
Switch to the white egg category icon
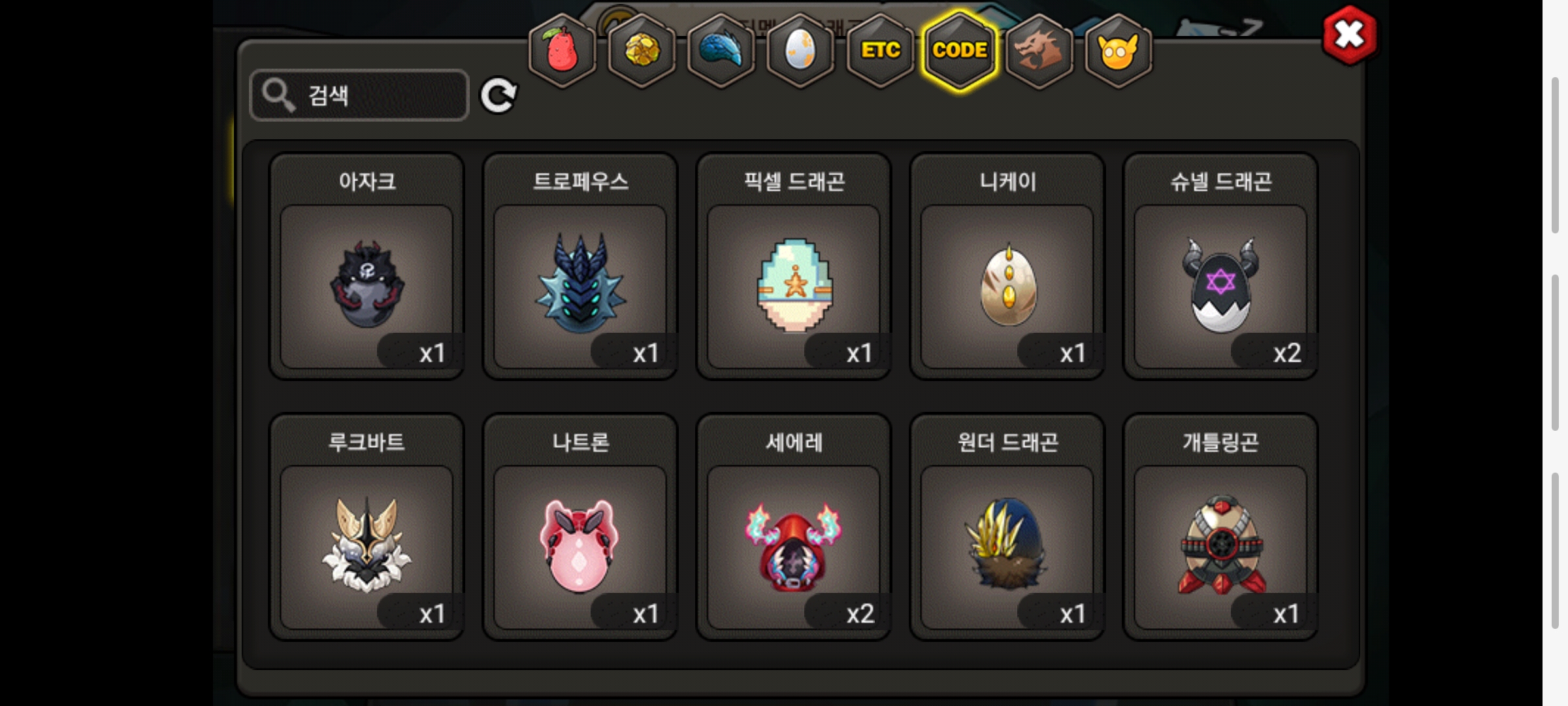[800, 51]
